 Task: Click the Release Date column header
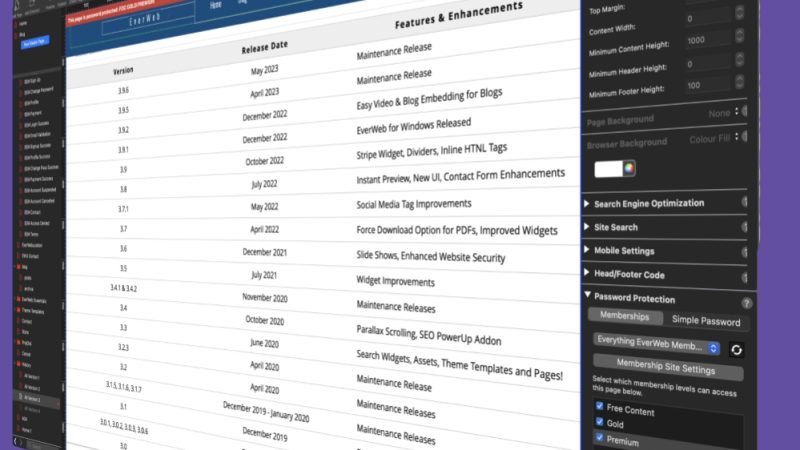264,47
